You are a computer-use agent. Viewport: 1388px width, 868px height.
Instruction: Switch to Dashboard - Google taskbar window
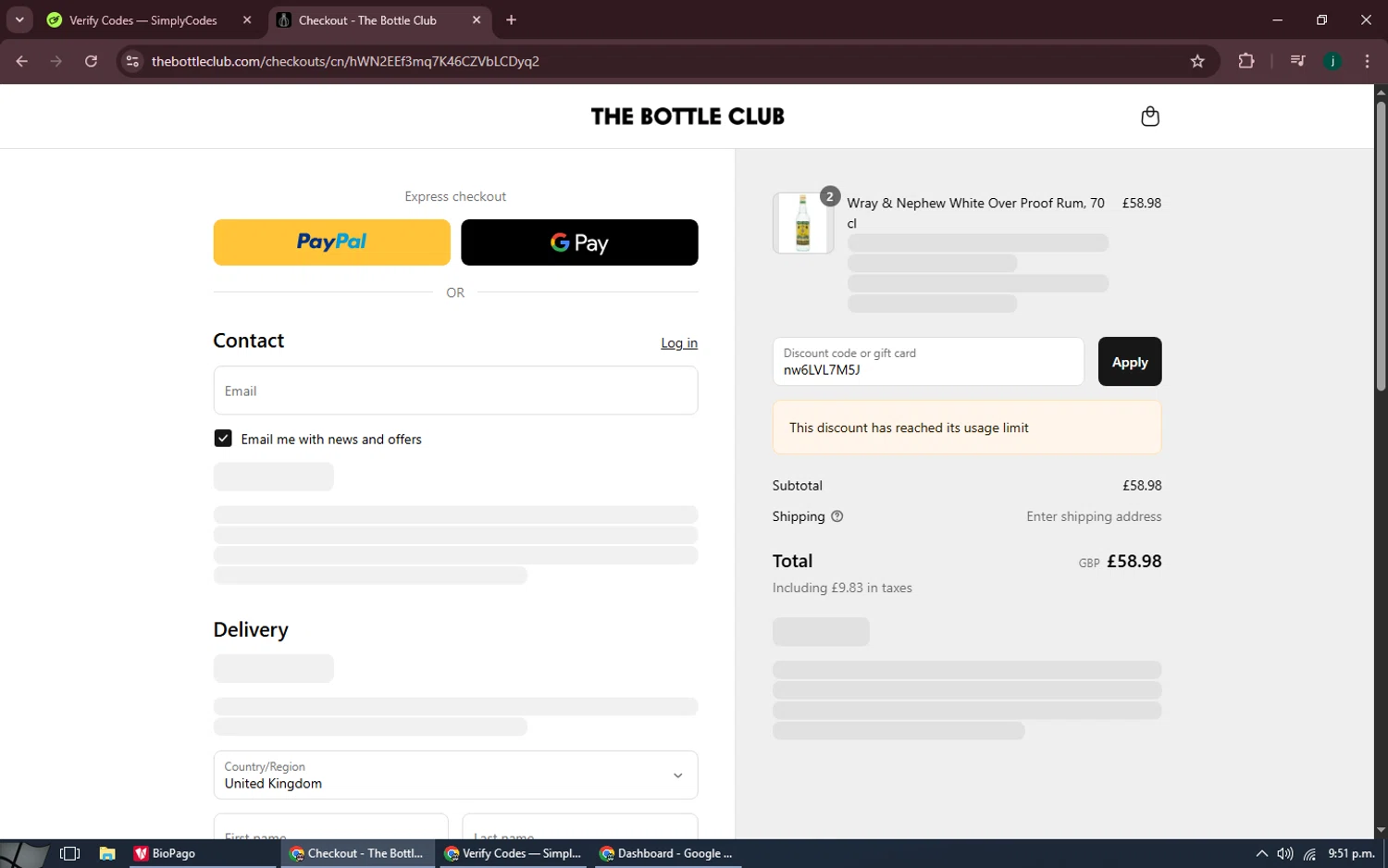pos(666,853)
